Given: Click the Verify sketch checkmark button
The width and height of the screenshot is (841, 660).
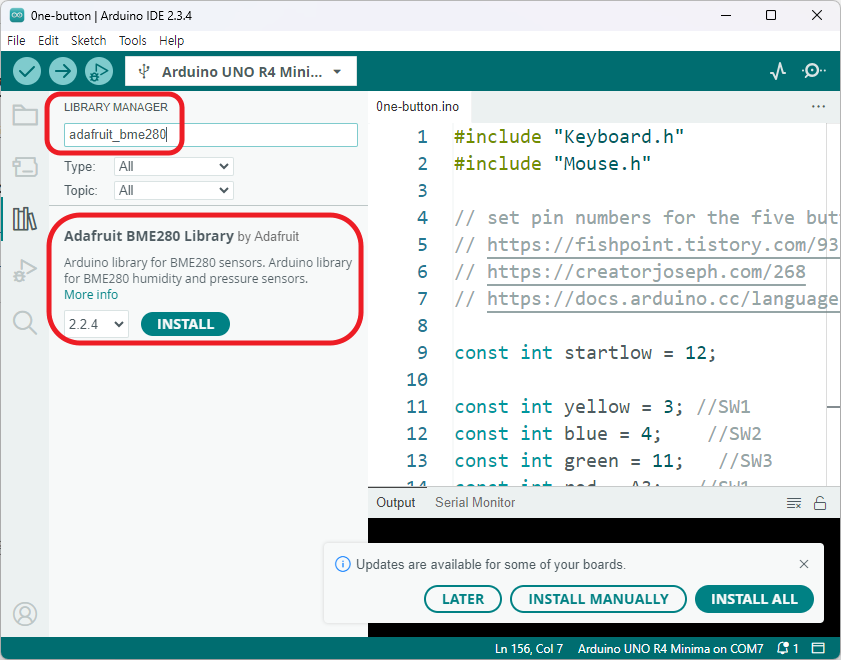Looking at the screenshot, I should click(27, 71).
